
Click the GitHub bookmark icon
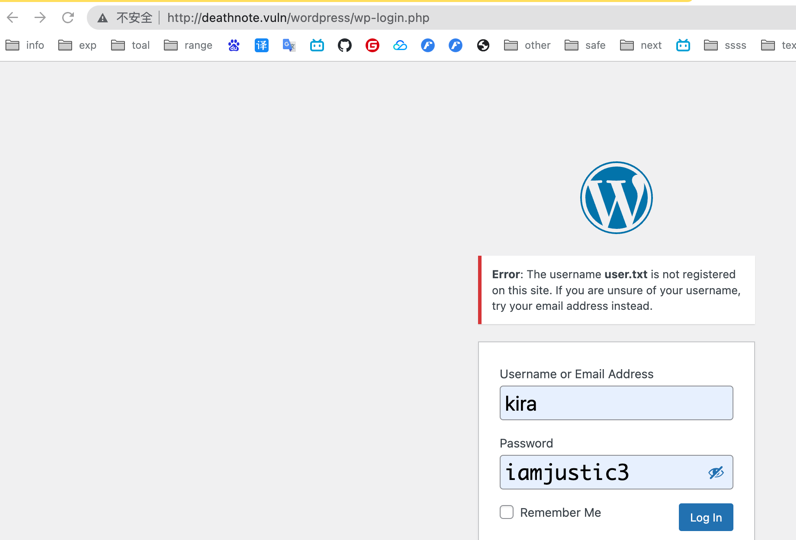coord(345,45)
